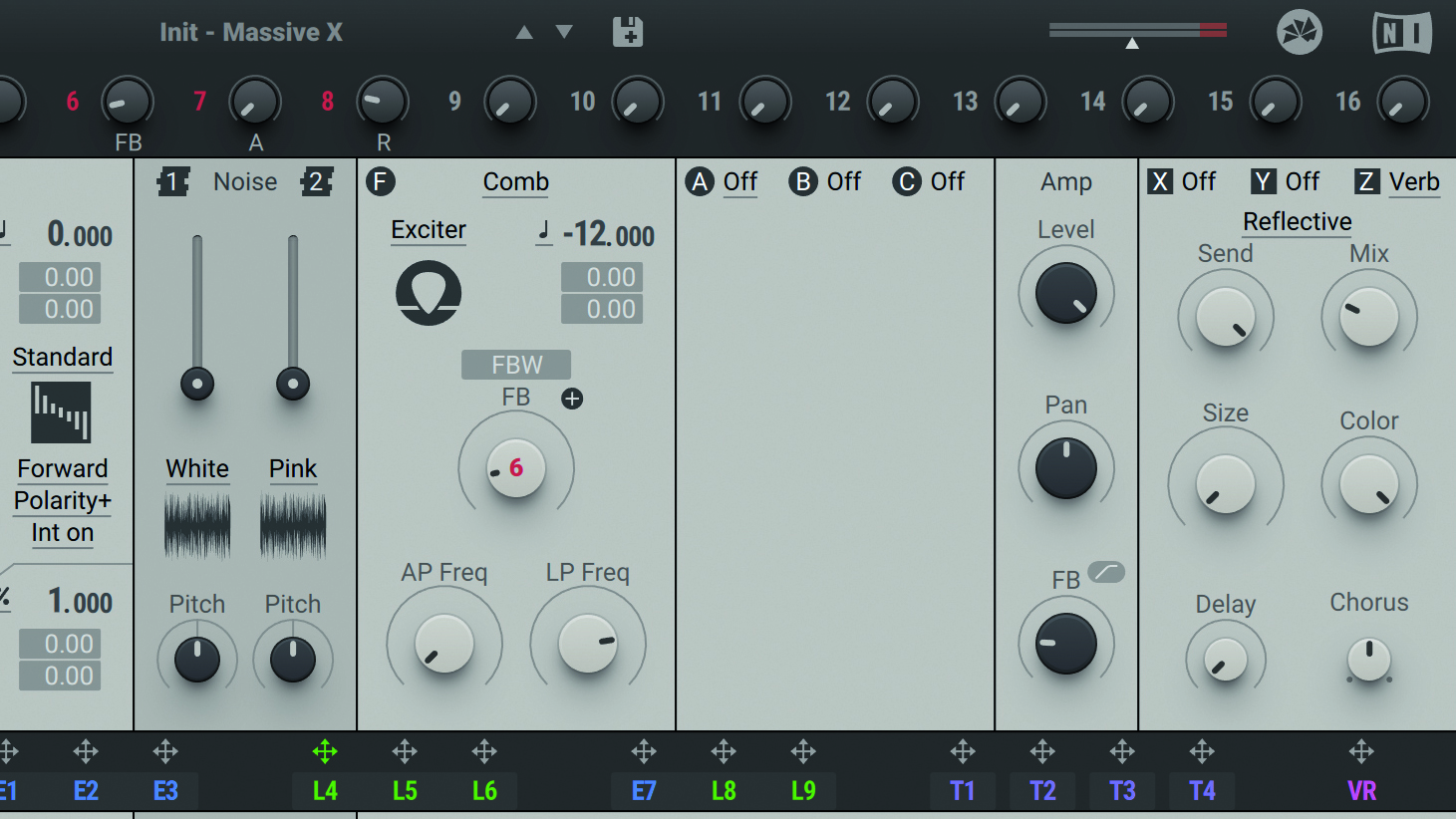Grab the L5 modulation drag handle
Image resolution: width=1456 pixels, height=819 pixels.
pyautogui.click(x=405, y=751)
